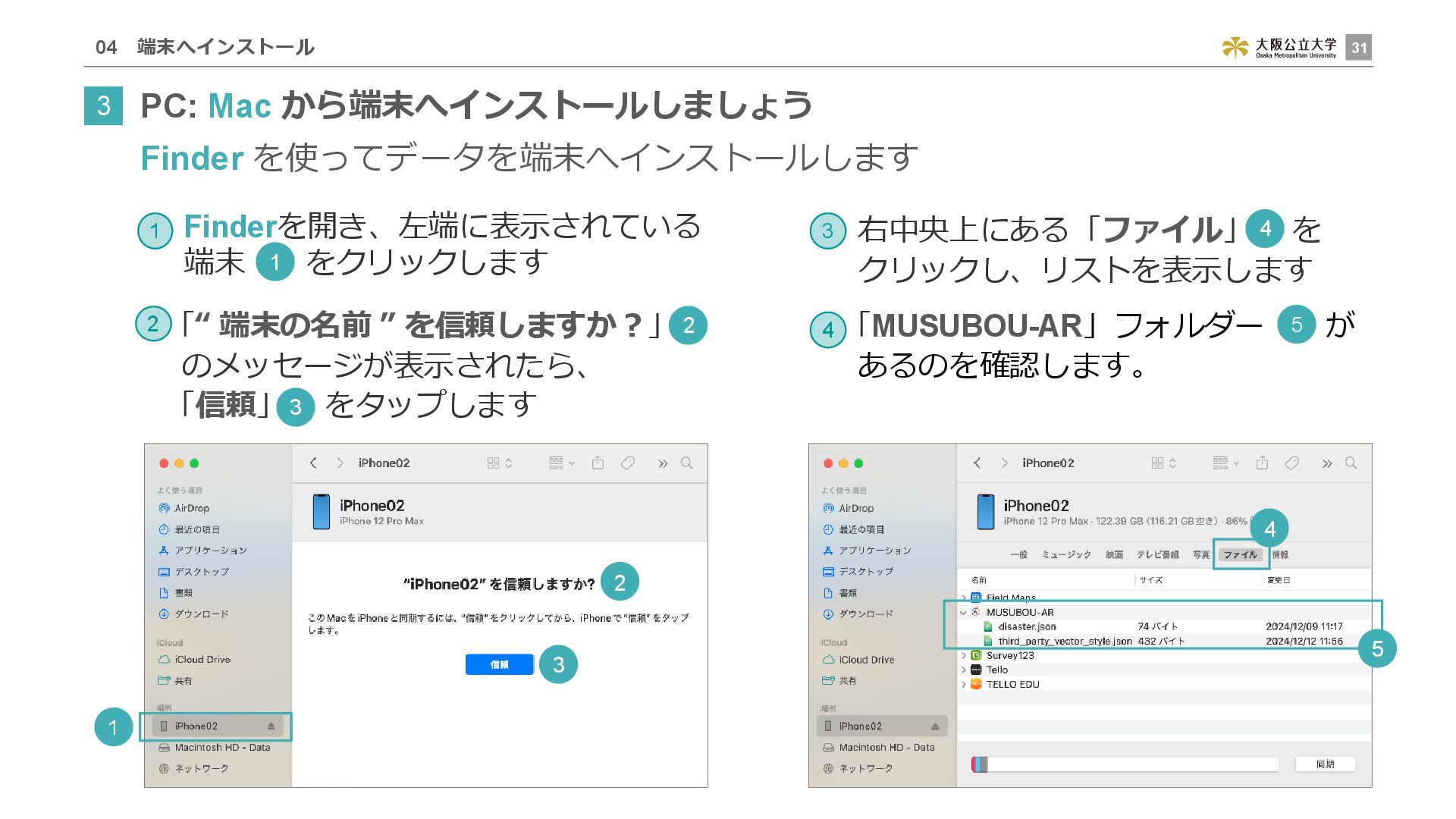Open group-by dropdown in right Finder toolbar

(1226, 463)
